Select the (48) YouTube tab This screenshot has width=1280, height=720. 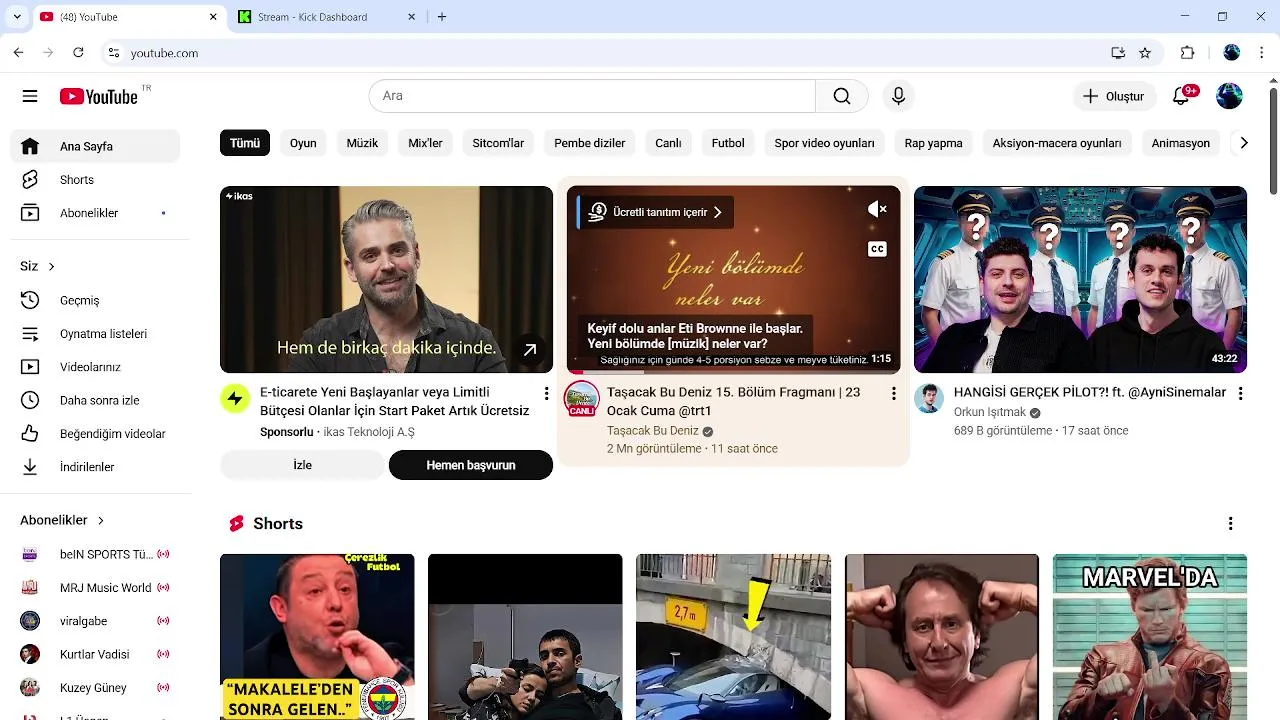pyautogui.click(x=128, y=17)
